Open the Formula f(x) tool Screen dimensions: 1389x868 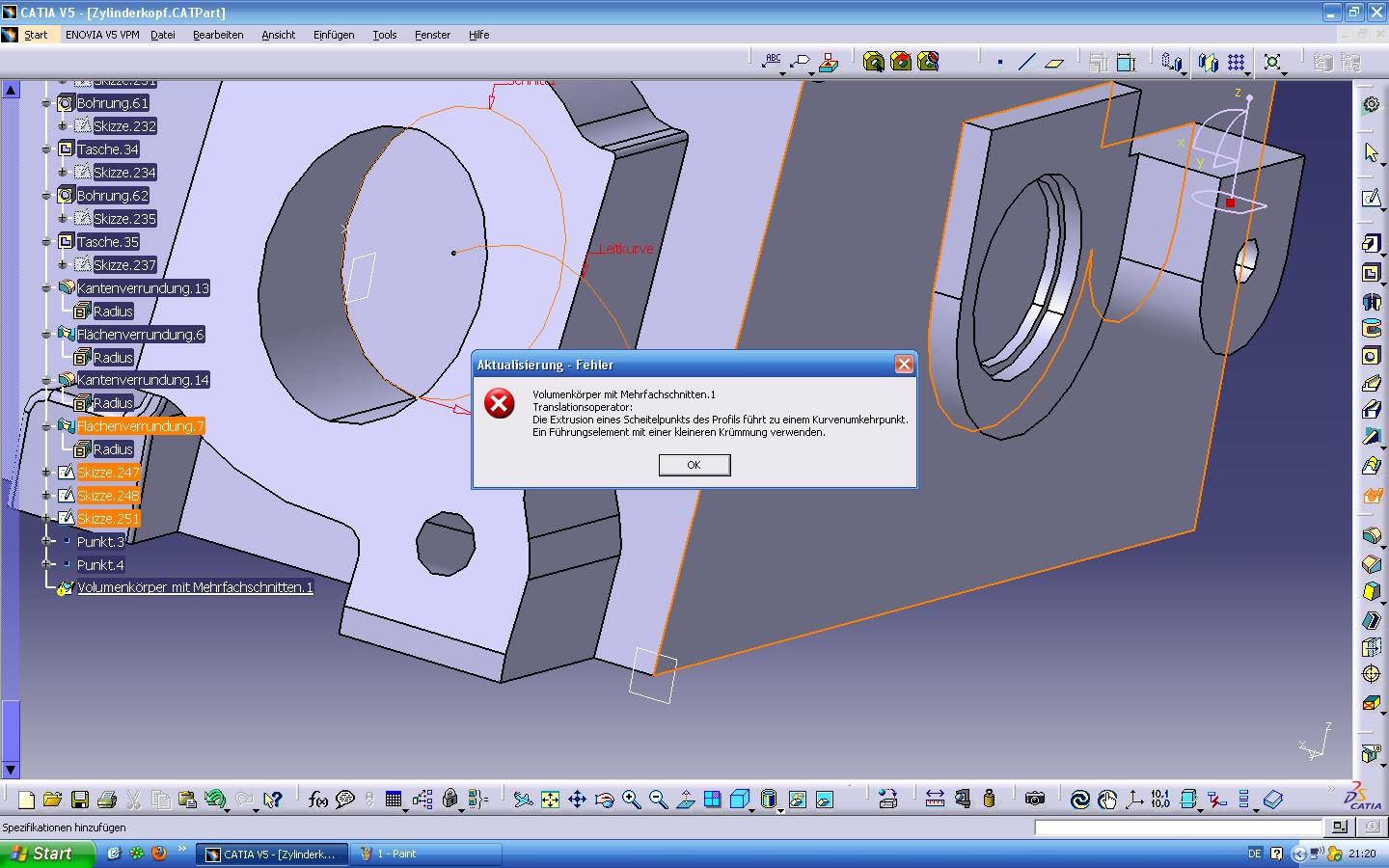pyautogui.click(x=317, y=800)
